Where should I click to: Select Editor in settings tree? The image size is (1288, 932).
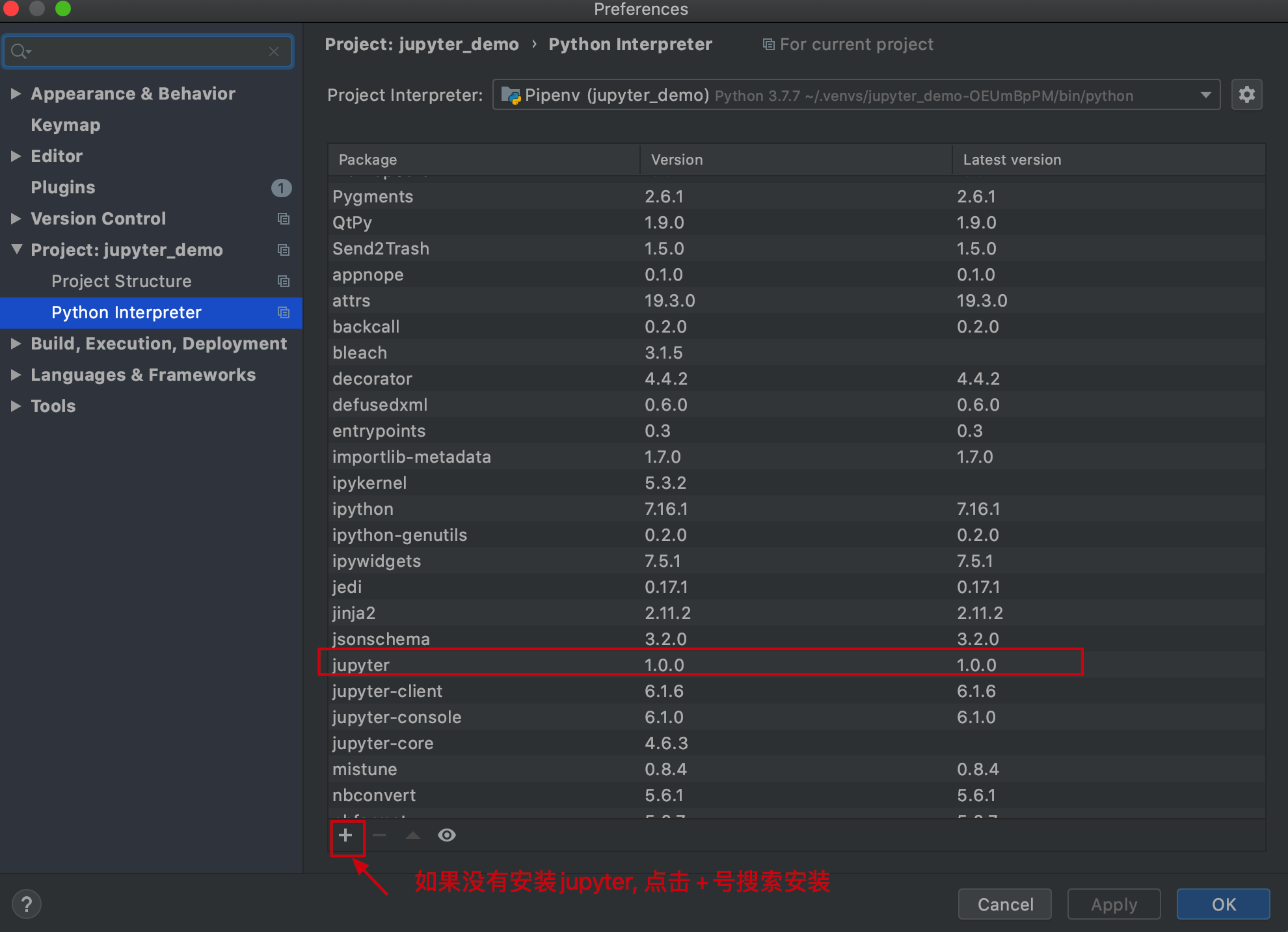pos(57,156)
